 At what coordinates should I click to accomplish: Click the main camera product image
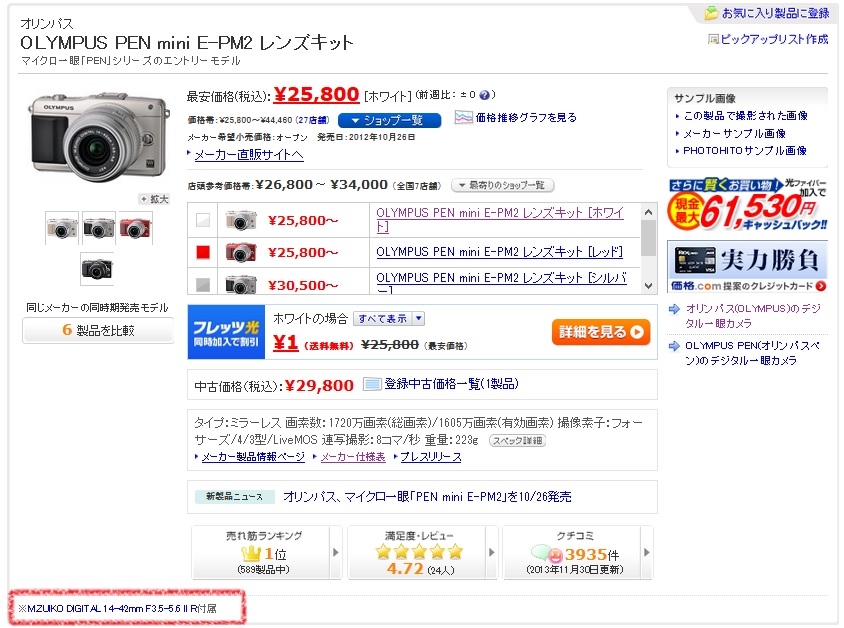pos(99,137)
